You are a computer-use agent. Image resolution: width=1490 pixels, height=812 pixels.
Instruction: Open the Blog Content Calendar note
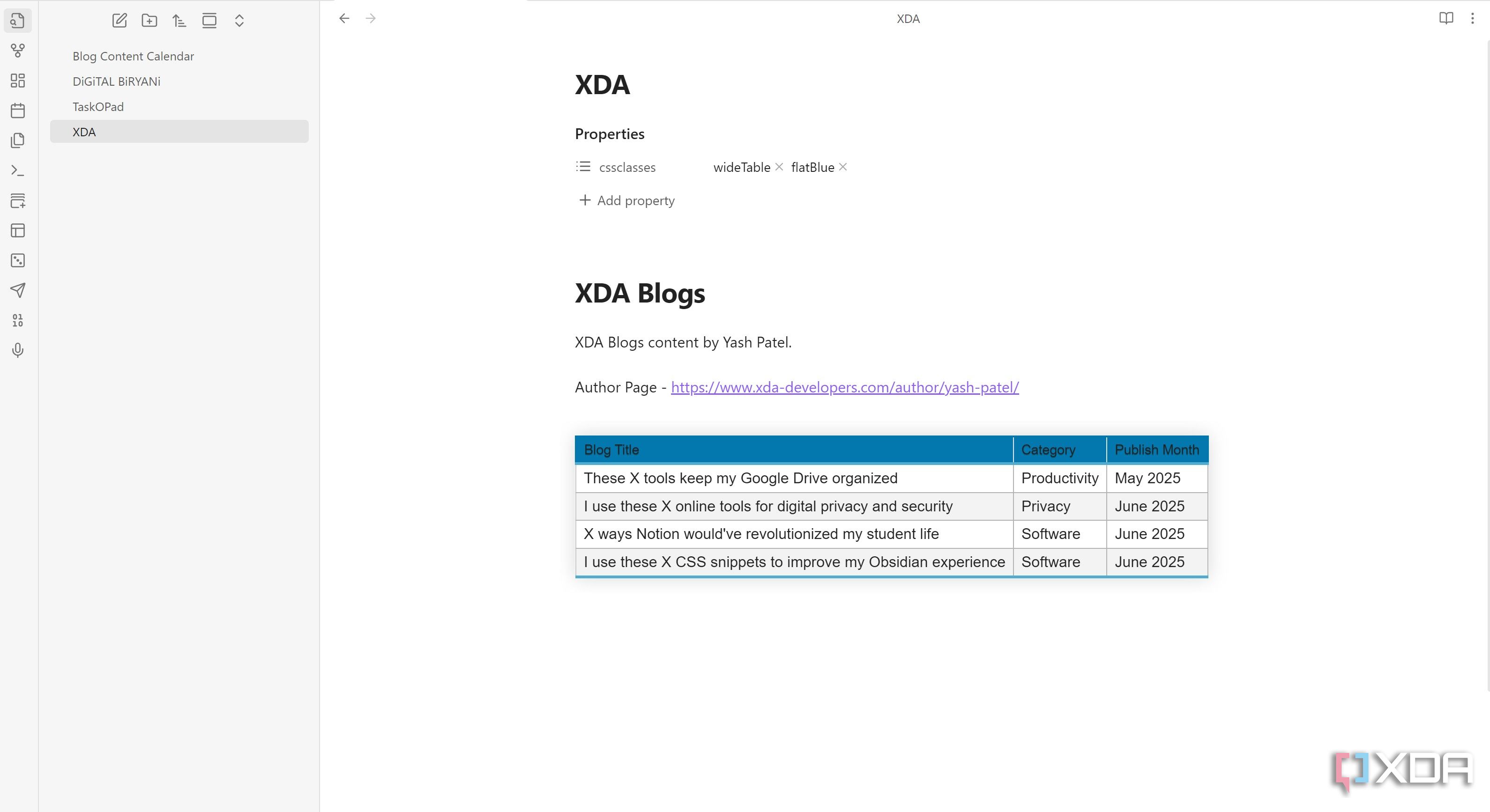133,56
